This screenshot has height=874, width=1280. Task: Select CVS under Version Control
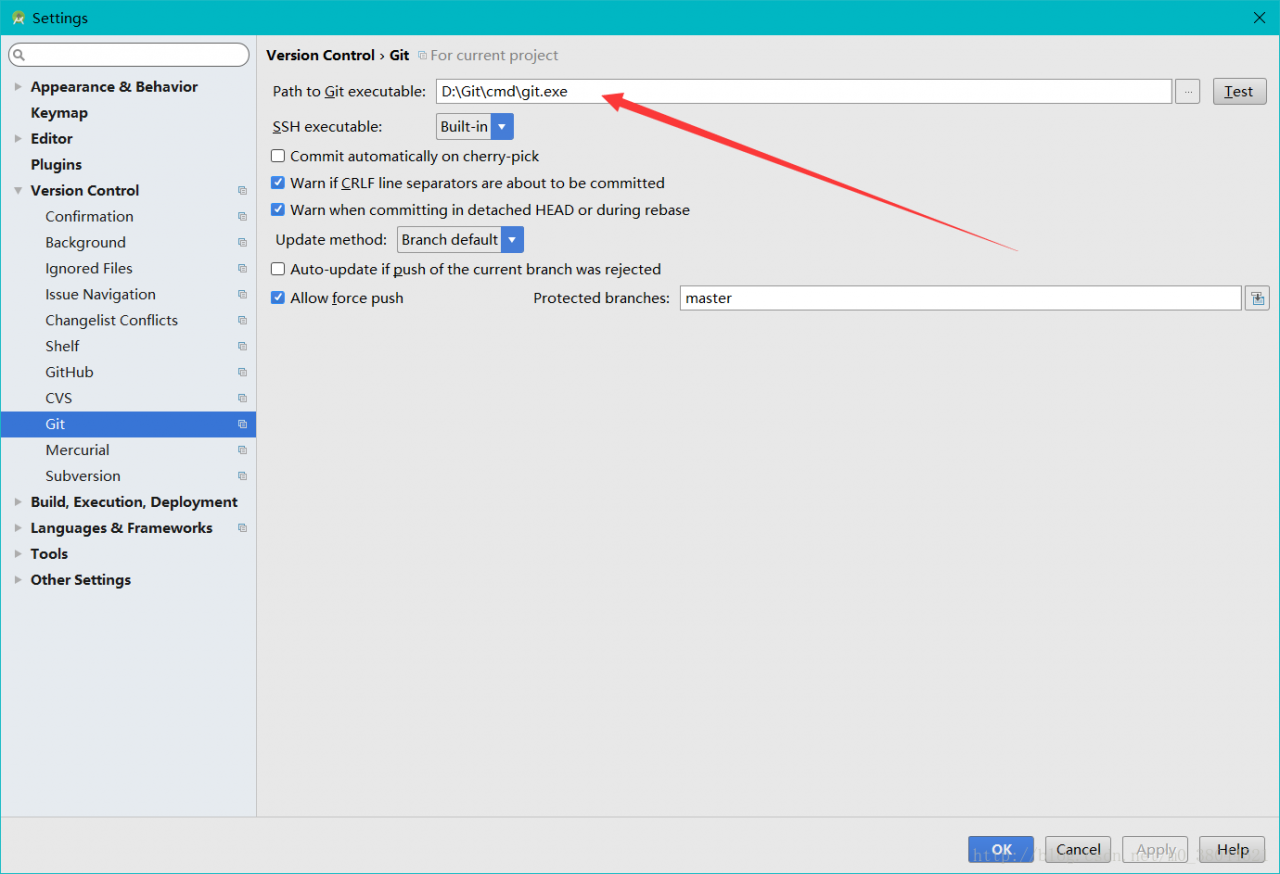(x=59, y=398)
